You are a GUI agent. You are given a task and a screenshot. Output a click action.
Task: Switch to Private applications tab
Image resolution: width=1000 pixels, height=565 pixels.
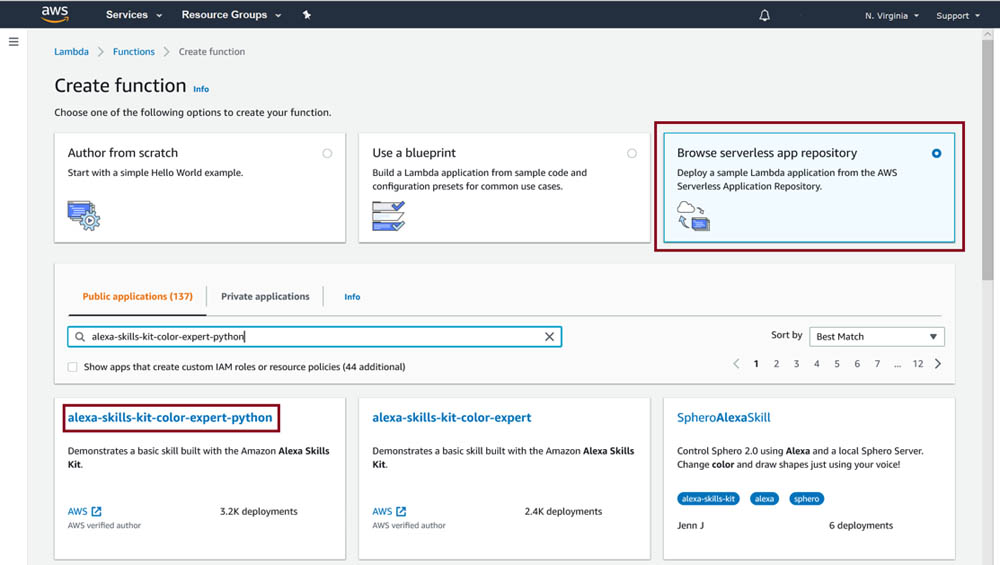pos(265,297)
